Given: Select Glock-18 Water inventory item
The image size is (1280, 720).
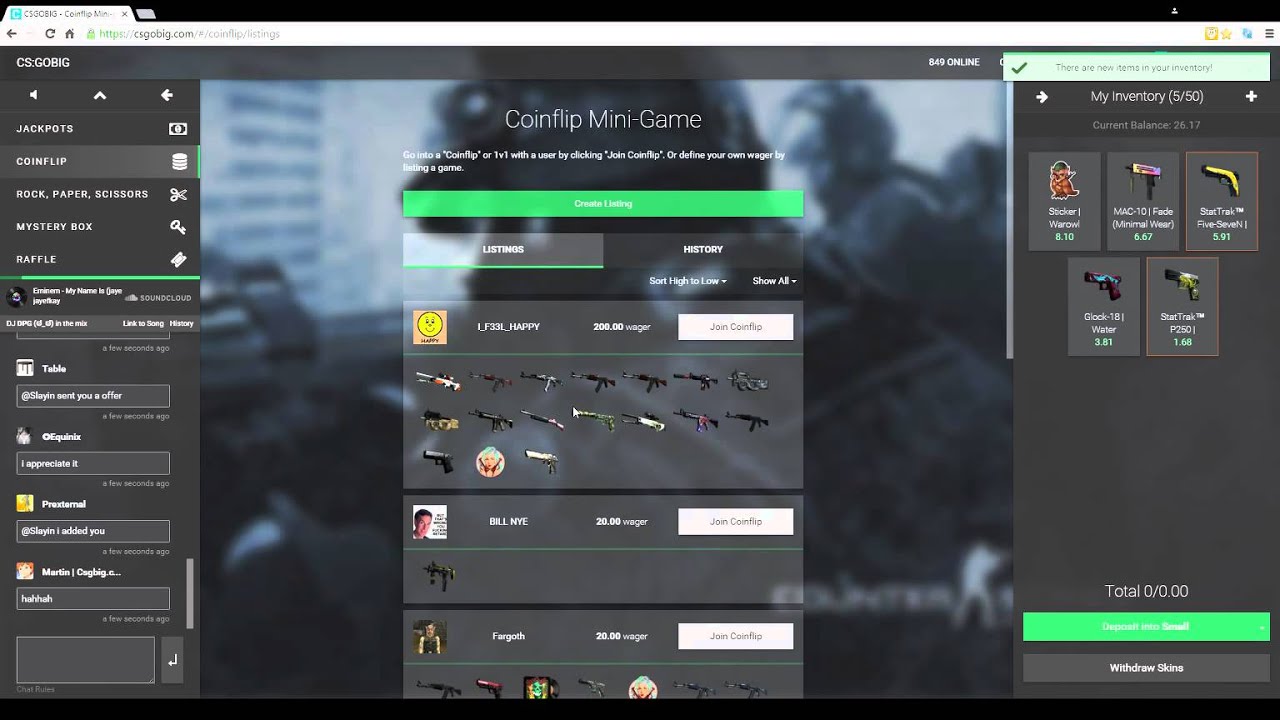Looking at the screenshot, I should coord(1104,306).
